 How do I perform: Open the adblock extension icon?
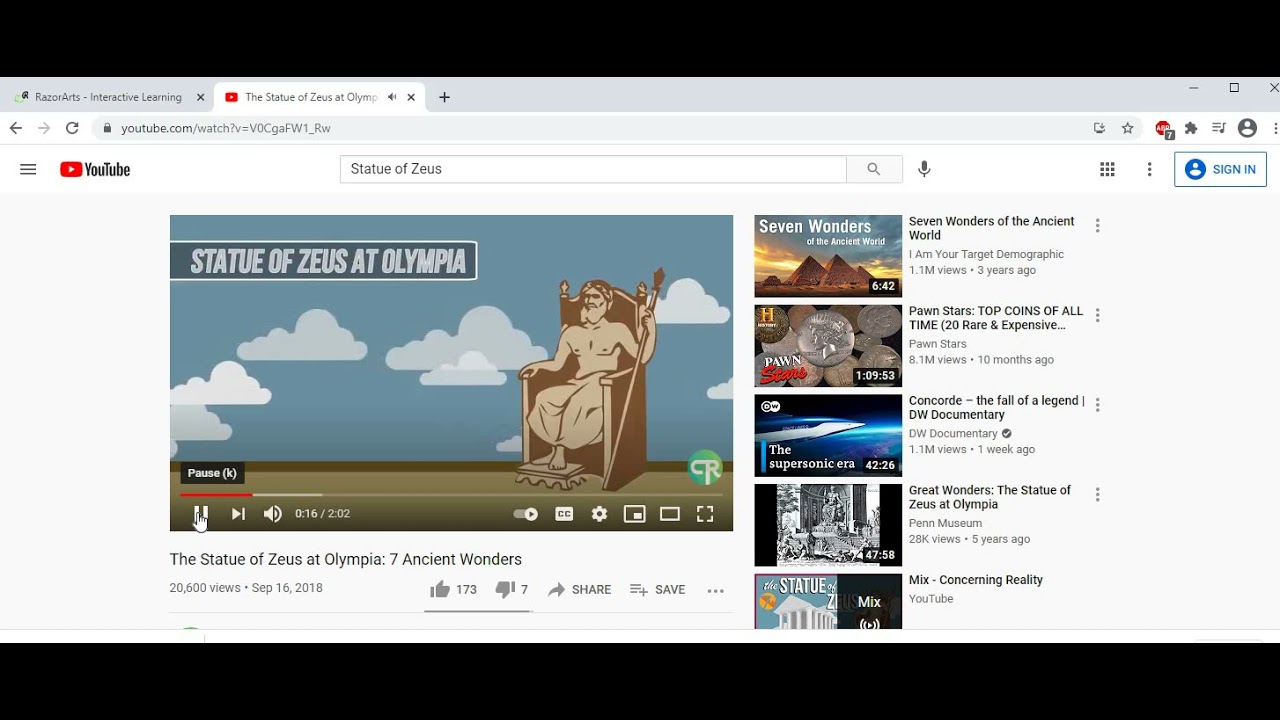point(1163,129)
